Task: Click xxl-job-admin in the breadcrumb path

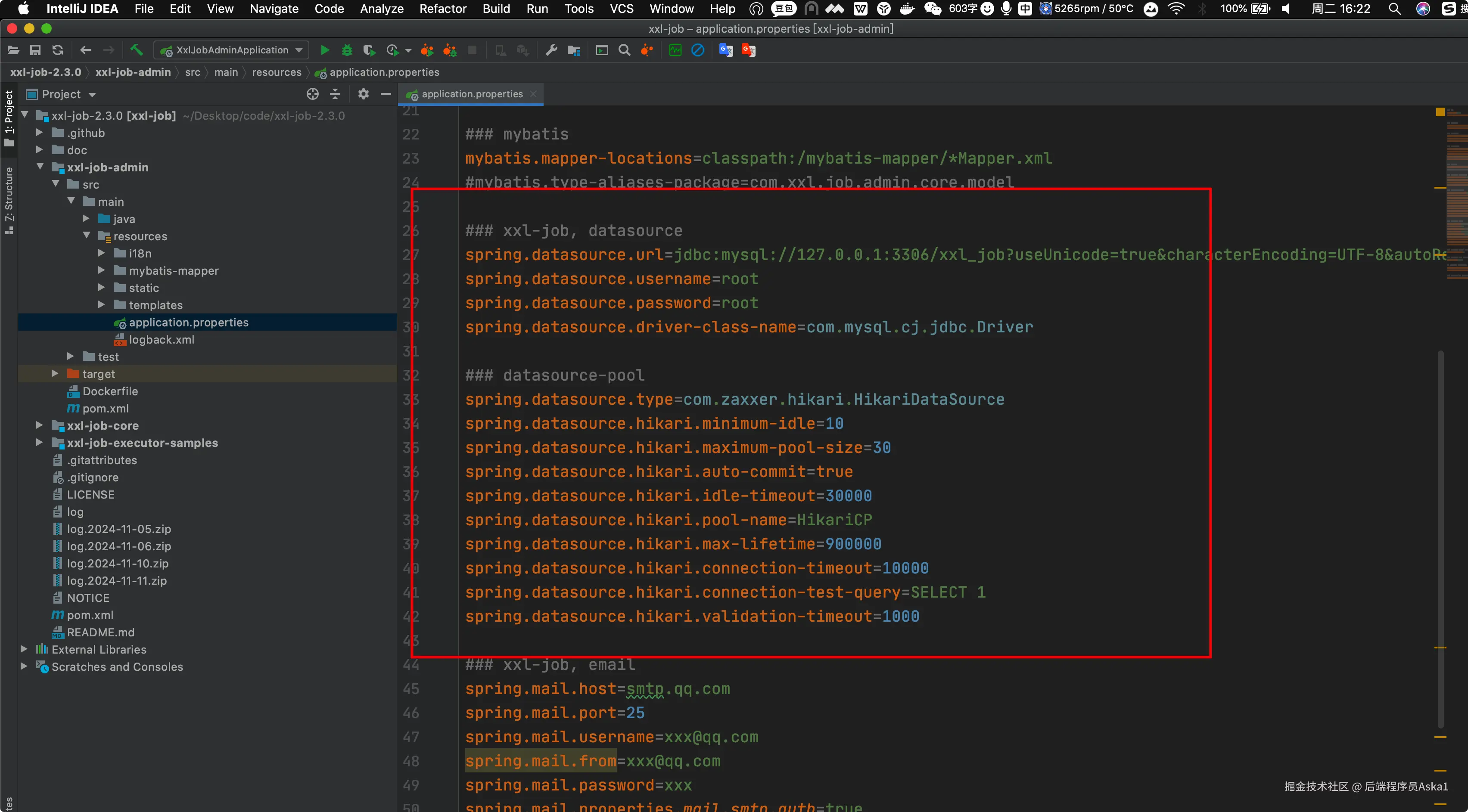Action: (133, 72)
